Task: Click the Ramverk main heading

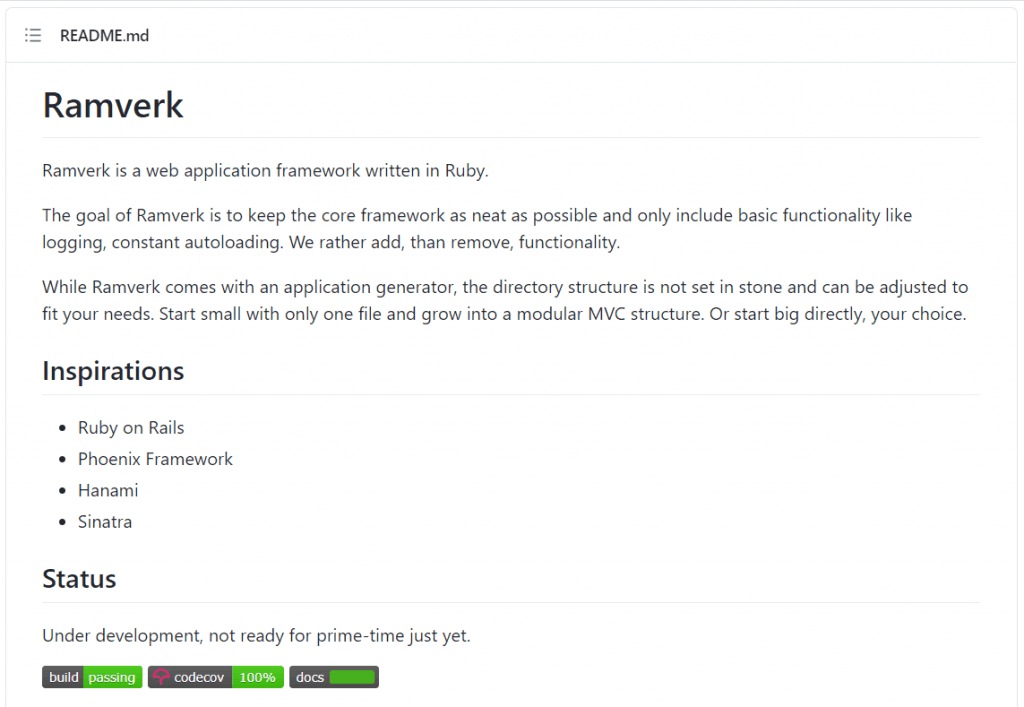Action: [x=113, y=105]
